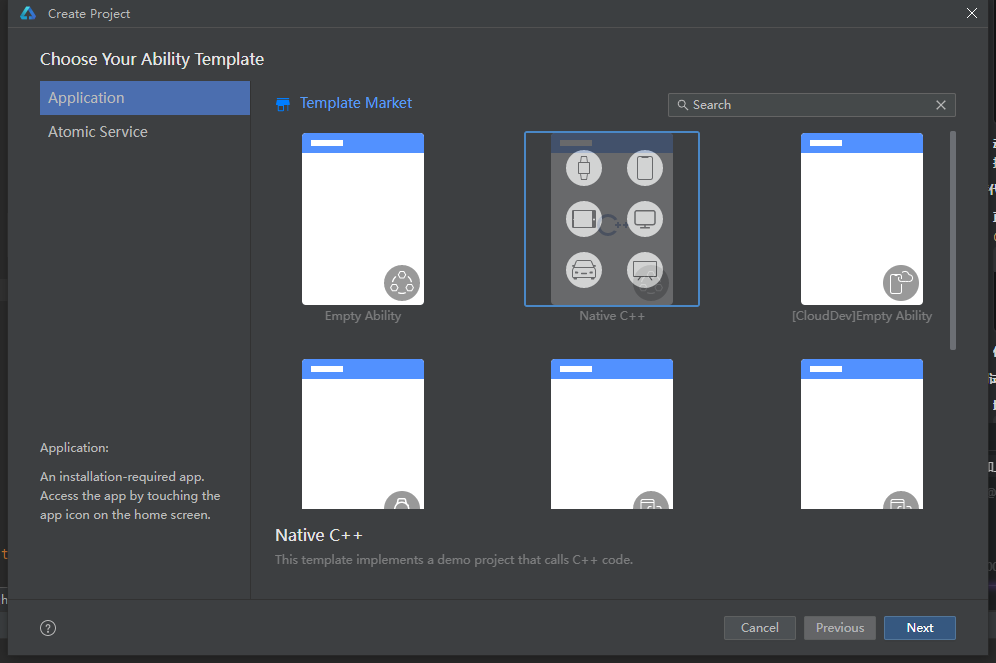Click the search magnifier icon

pyautogui.click(x=682, y=105)
